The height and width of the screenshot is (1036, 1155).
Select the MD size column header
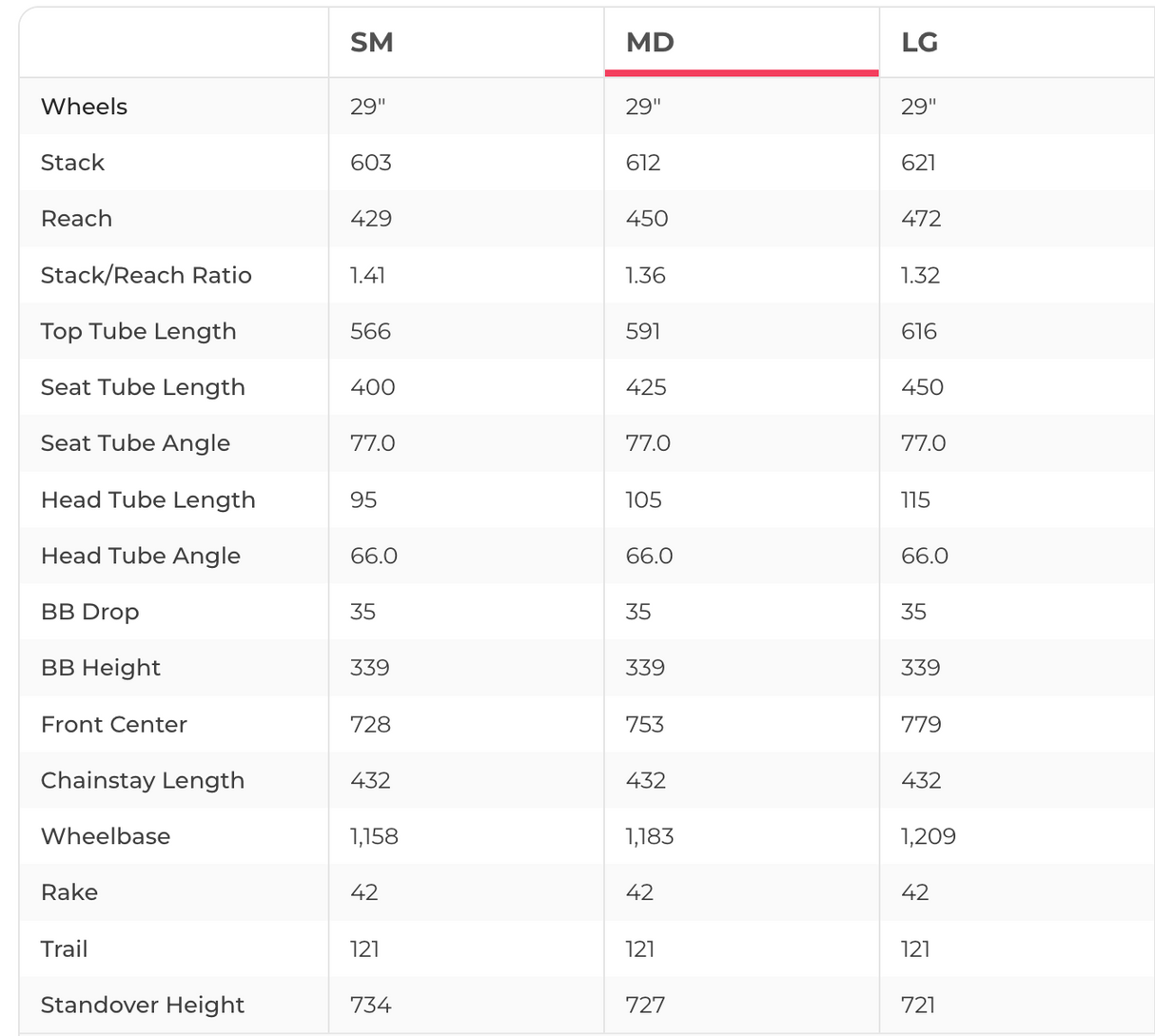pyautogui.click(x=650, y=43)
